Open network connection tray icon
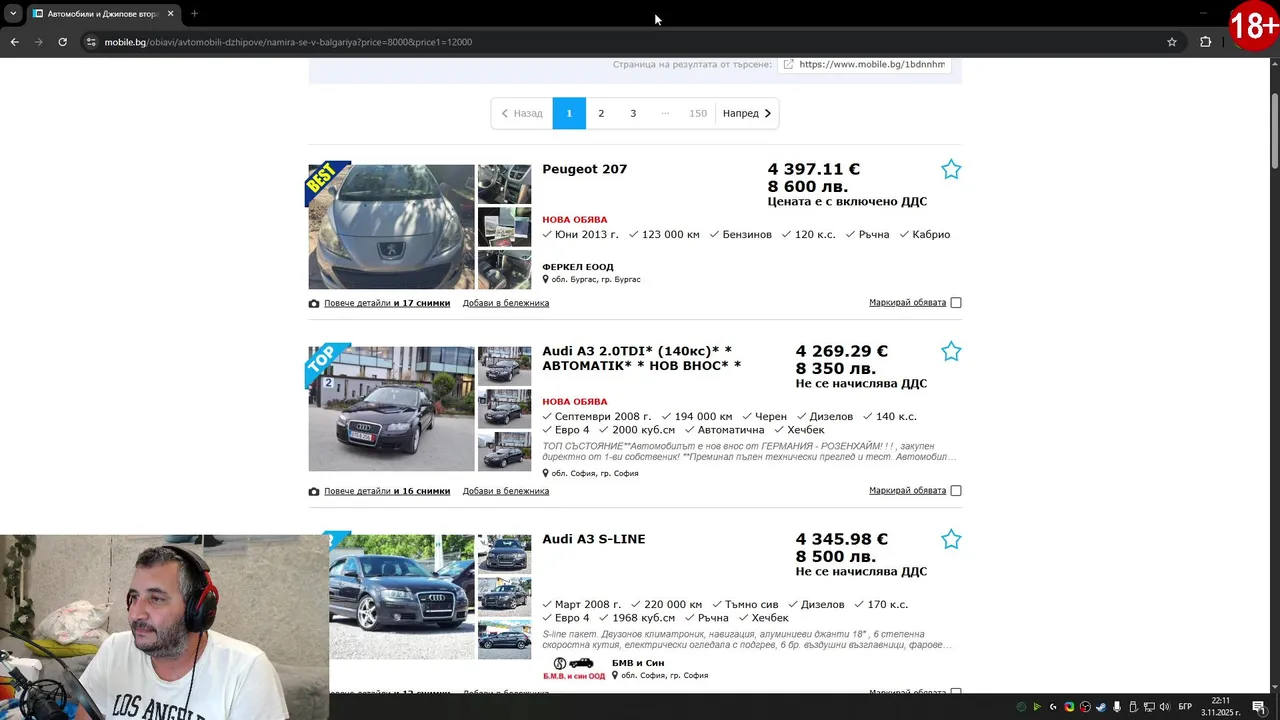The image size is (1280, 720). pyautogui.click(x=1149, y=707)
